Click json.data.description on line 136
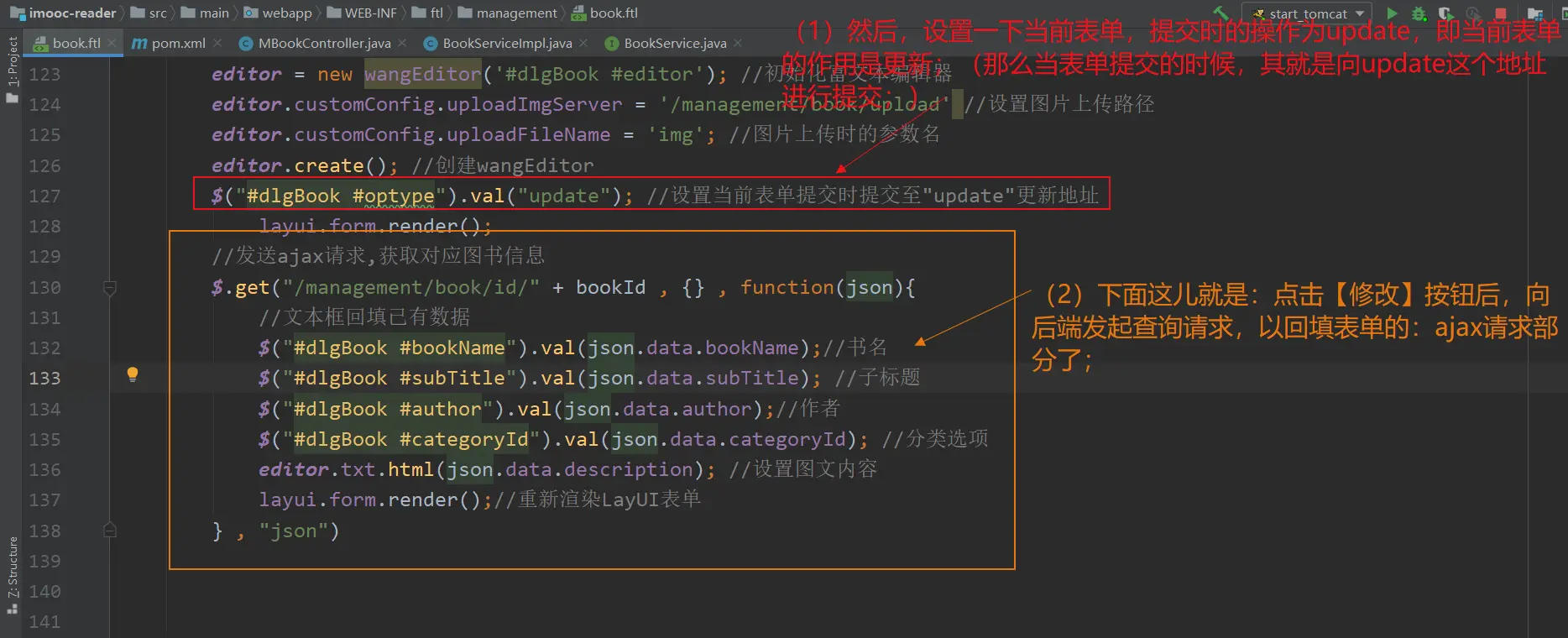This screenshot has height=638, width=1568. pyautogui.click(x=570, y=470)
